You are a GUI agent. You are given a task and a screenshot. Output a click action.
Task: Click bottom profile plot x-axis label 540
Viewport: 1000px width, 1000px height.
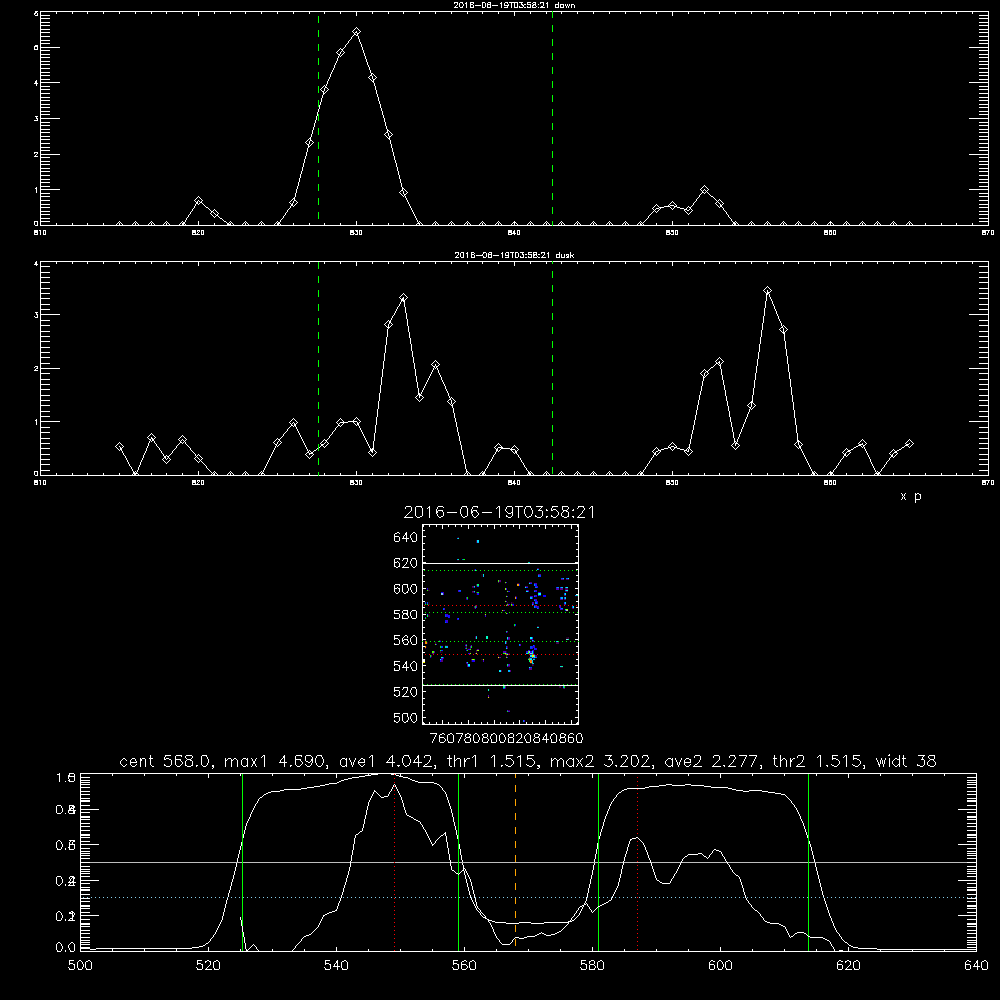click(336, 966)
